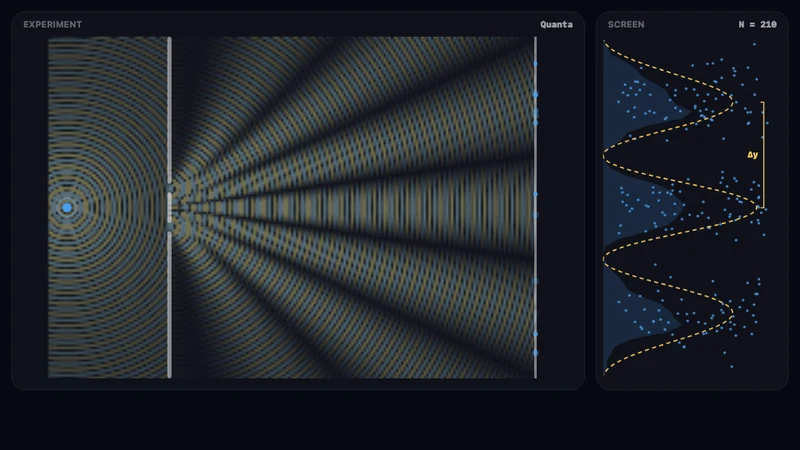
Task: Click the double-slit opening in barrier
Action: tap(169, 208)
